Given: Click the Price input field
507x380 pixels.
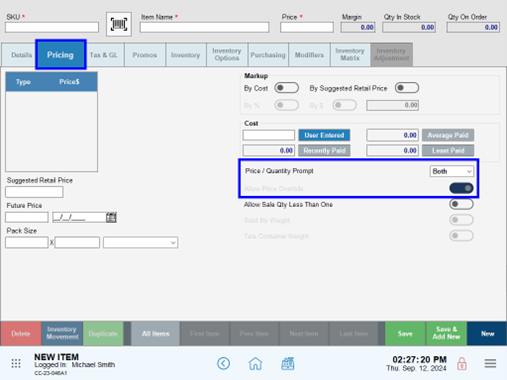Looking at the screenshot, I should [307, 27].
